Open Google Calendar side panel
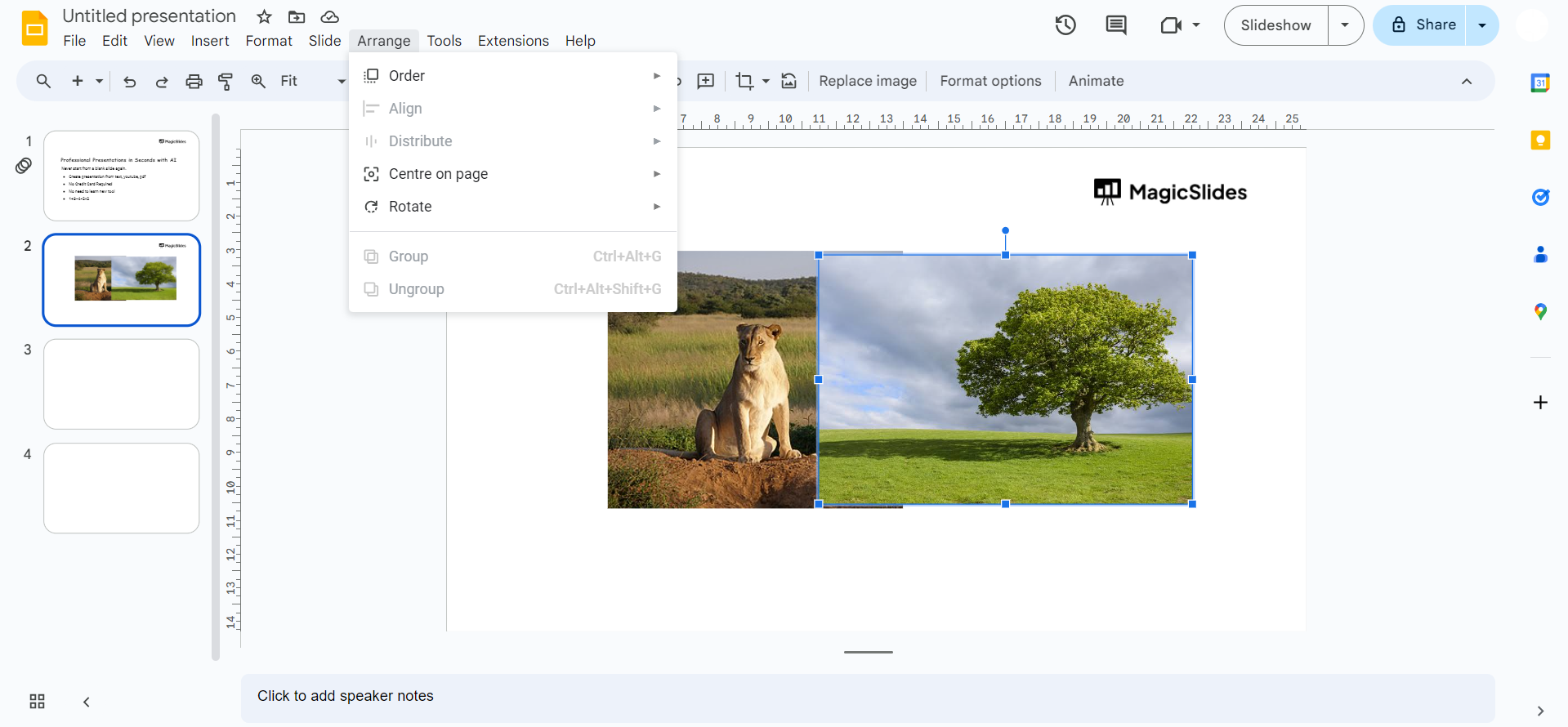 [1540, 83]
